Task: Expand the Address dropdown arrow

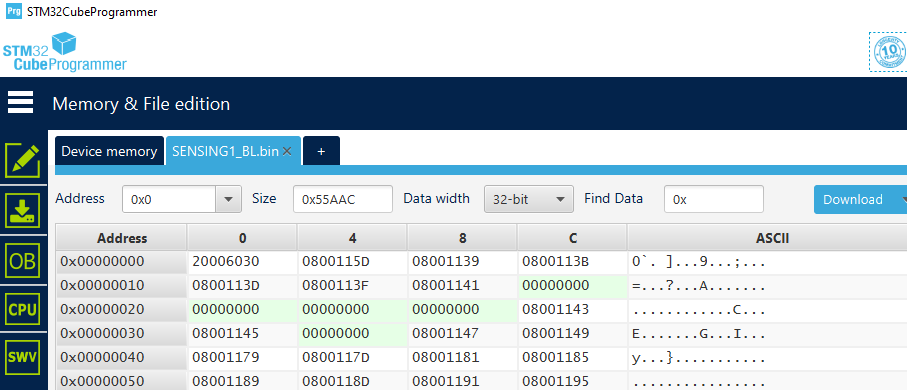Action: [x=228, y=200]
